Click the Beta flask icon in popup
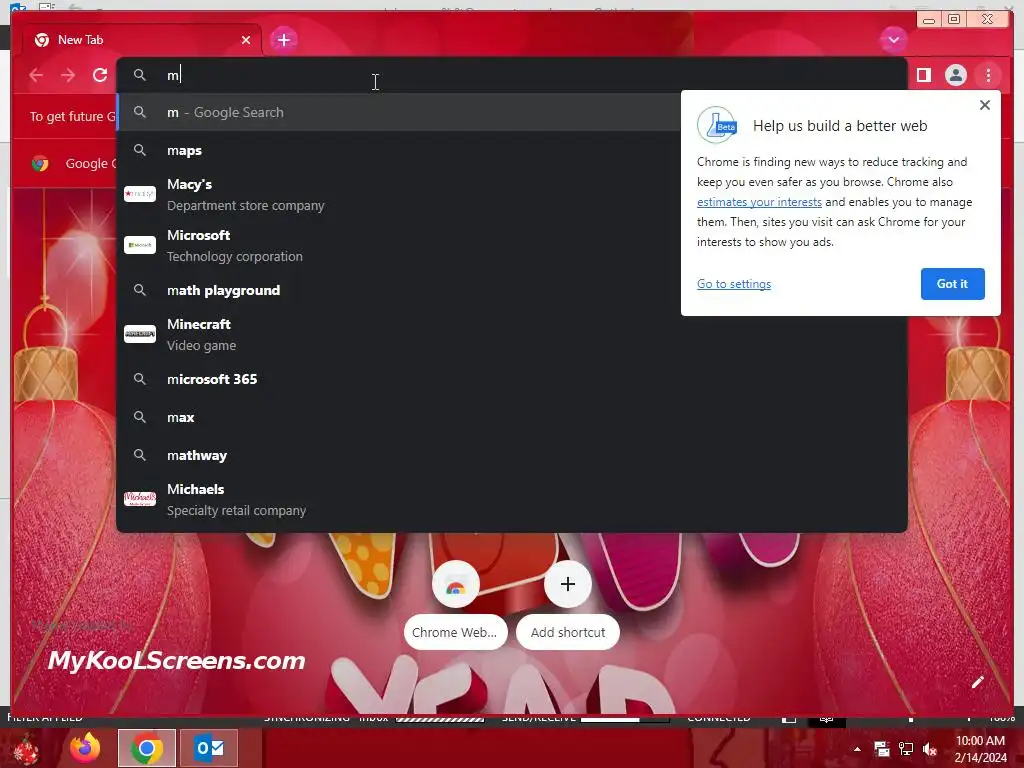The width and height of the screenshot is (1024, 768). click(x=717, y=124)
